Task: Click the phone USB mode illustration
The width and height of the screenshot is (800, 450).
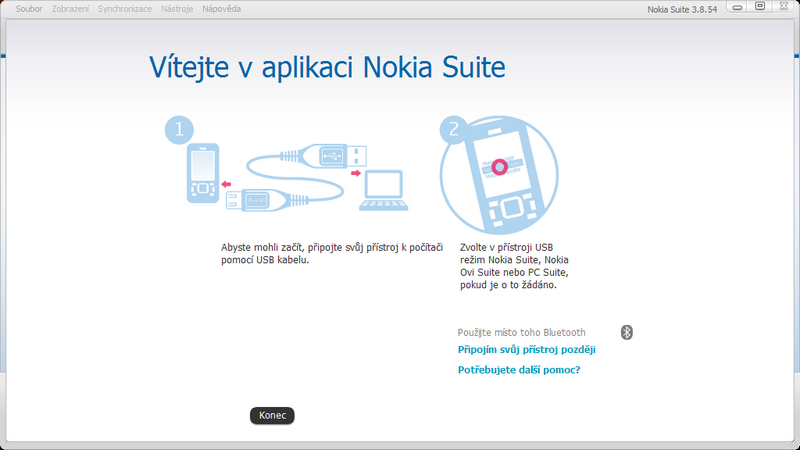Action: pos(499,174)
